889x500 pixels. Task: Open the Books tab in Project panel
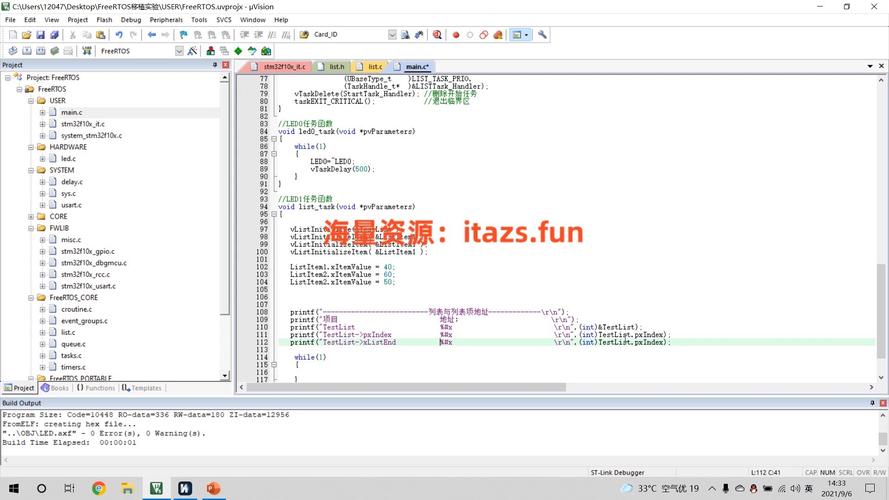[55, 388]
